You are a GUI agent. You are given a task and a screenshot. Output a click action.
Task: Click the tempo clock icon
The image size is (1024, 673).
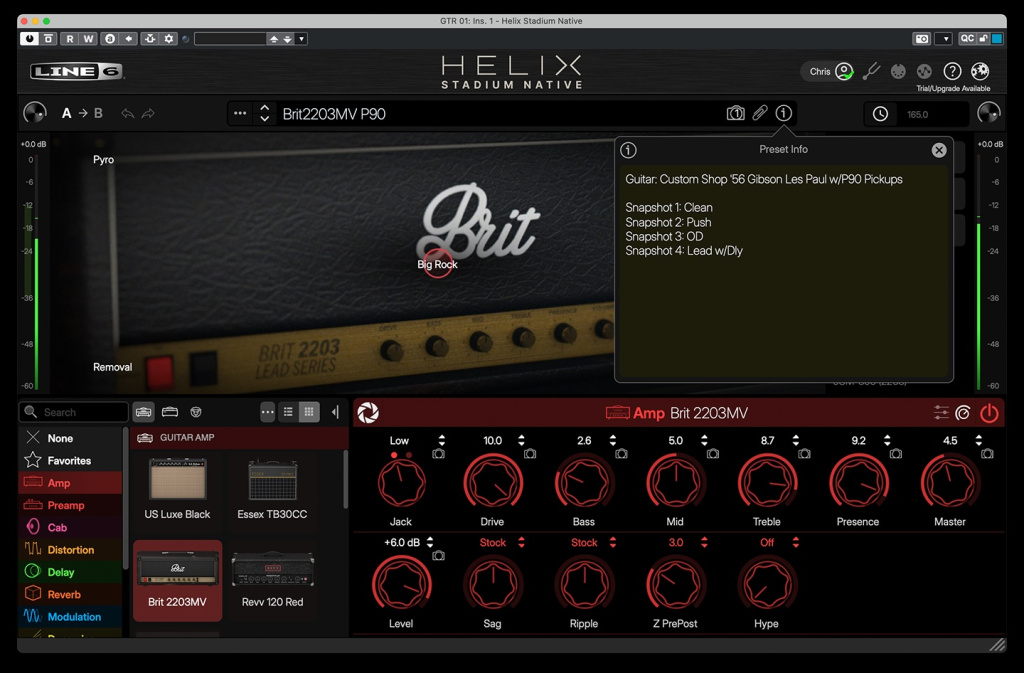880,114
